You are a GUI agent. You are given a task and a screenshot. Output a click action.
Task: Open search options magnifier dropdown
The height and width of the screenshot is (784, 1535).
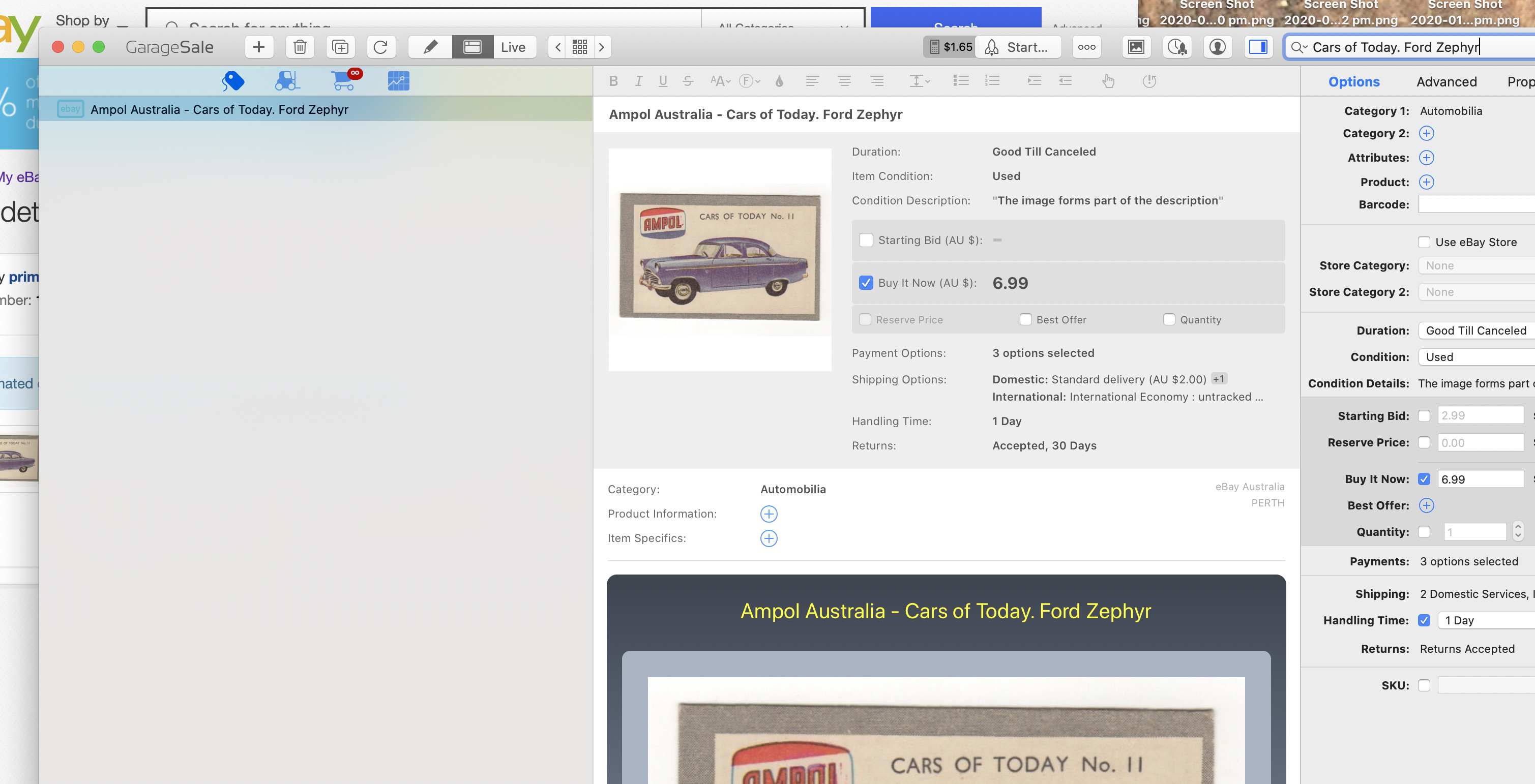click(x=1298, y=48)
